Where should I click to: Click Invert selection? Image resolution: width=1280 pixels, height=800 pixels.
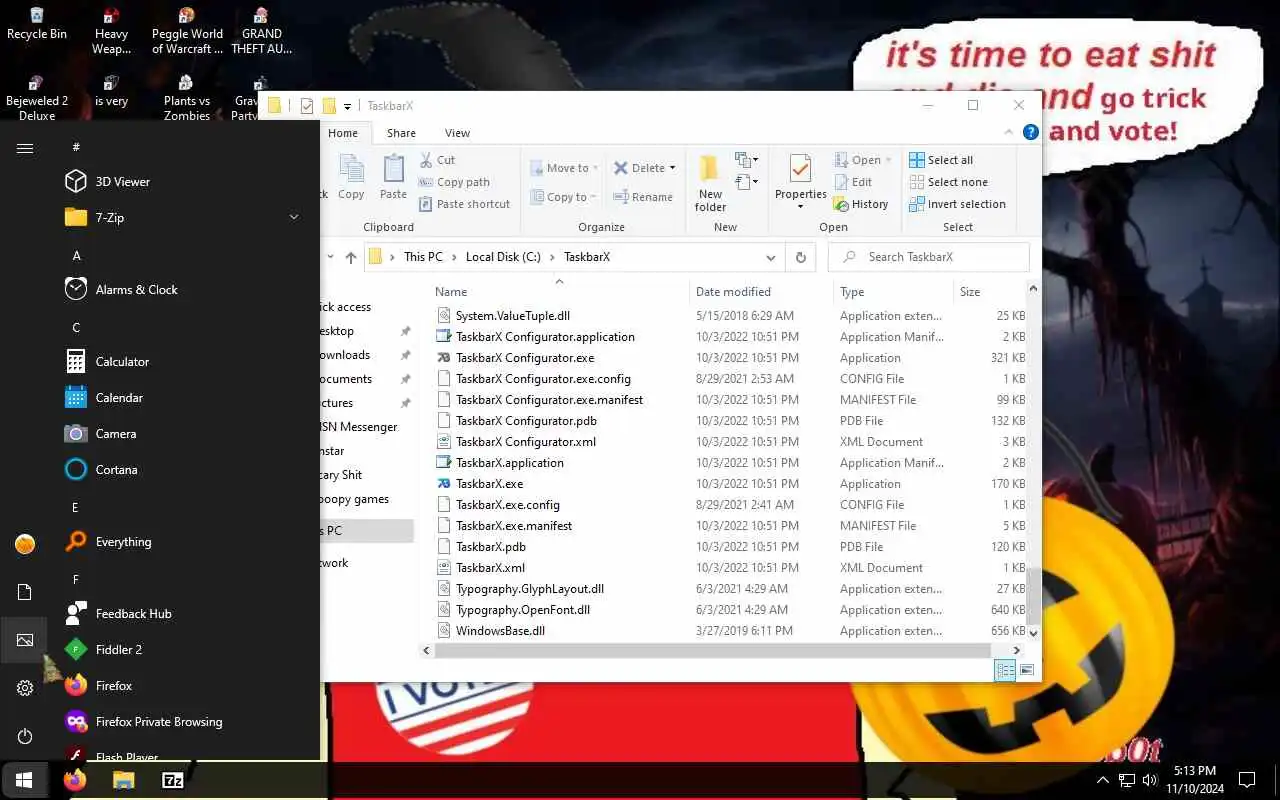(957, 204)
